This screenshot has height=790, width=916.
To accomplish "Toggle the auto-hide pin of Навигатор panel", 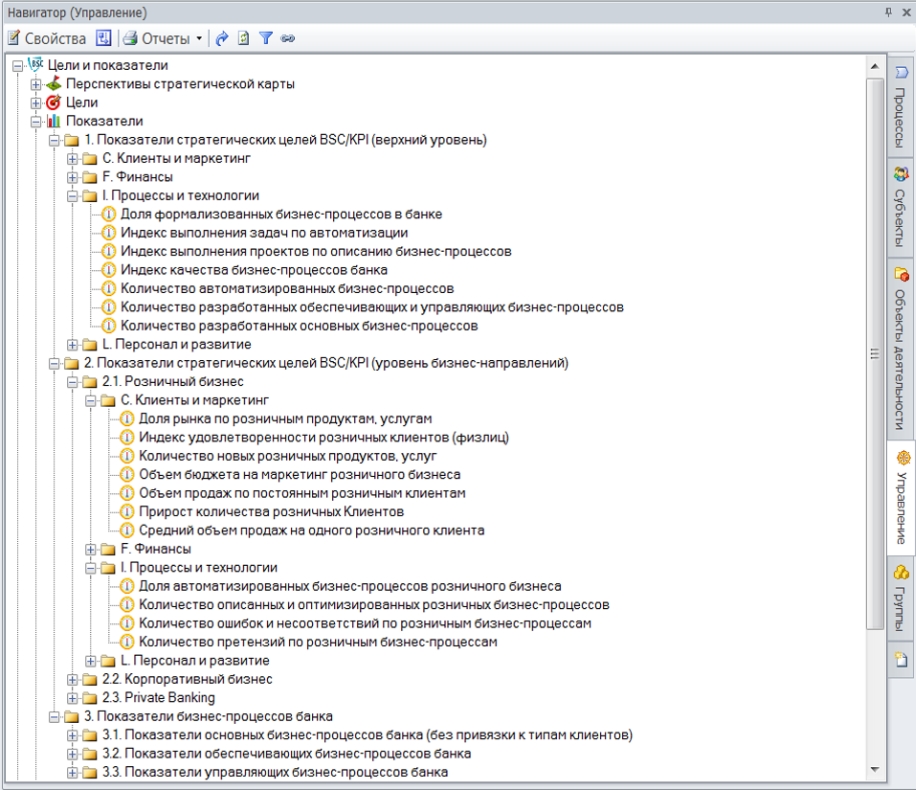I will point(887,12).
